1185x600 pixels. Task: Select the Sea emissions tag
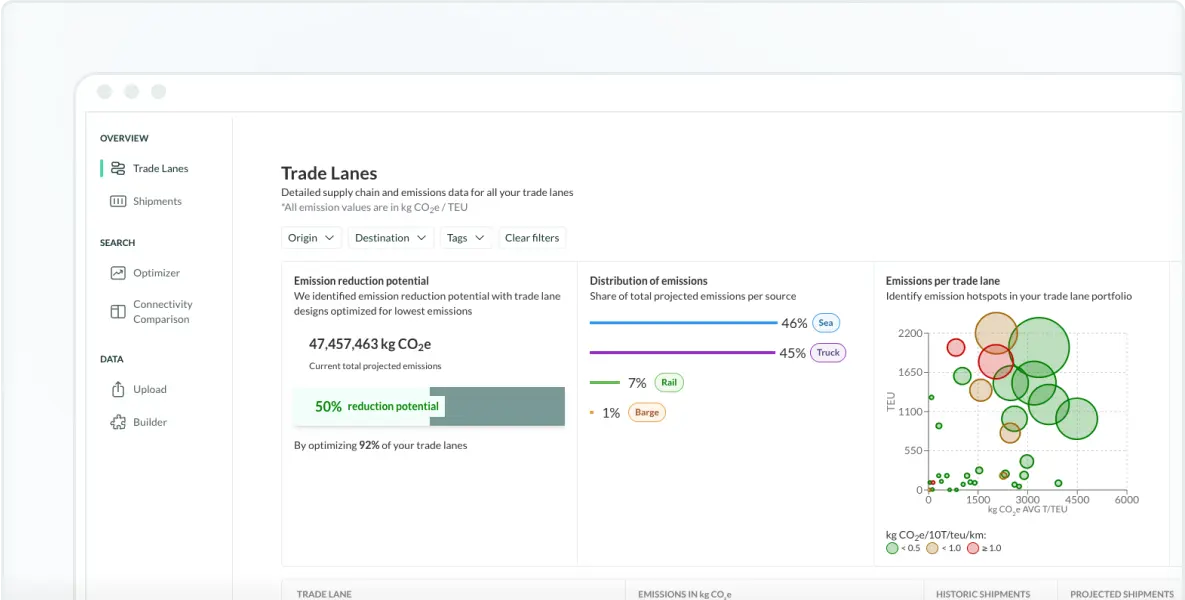825,323
